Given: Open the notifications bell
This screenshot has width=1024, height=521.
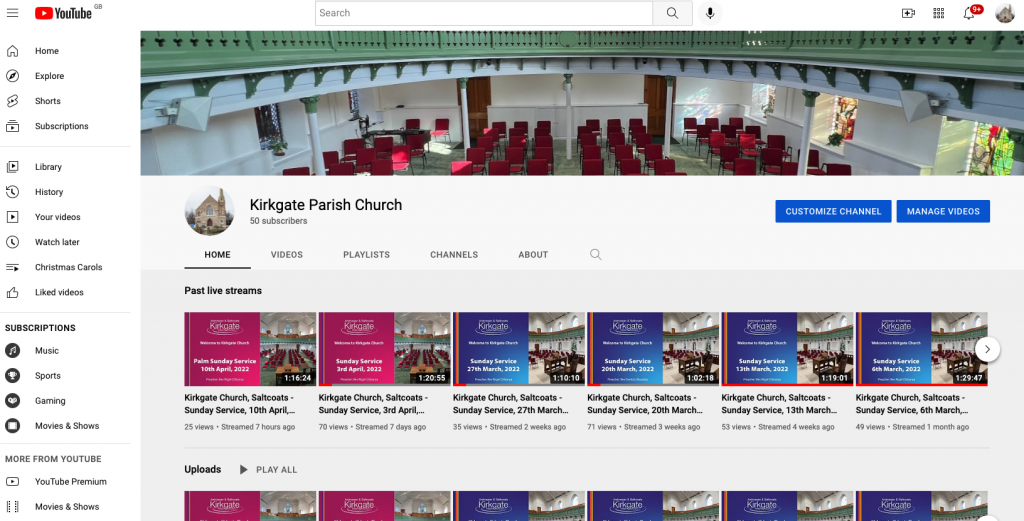Looking at the screenshot, I should tap(969, 13).
